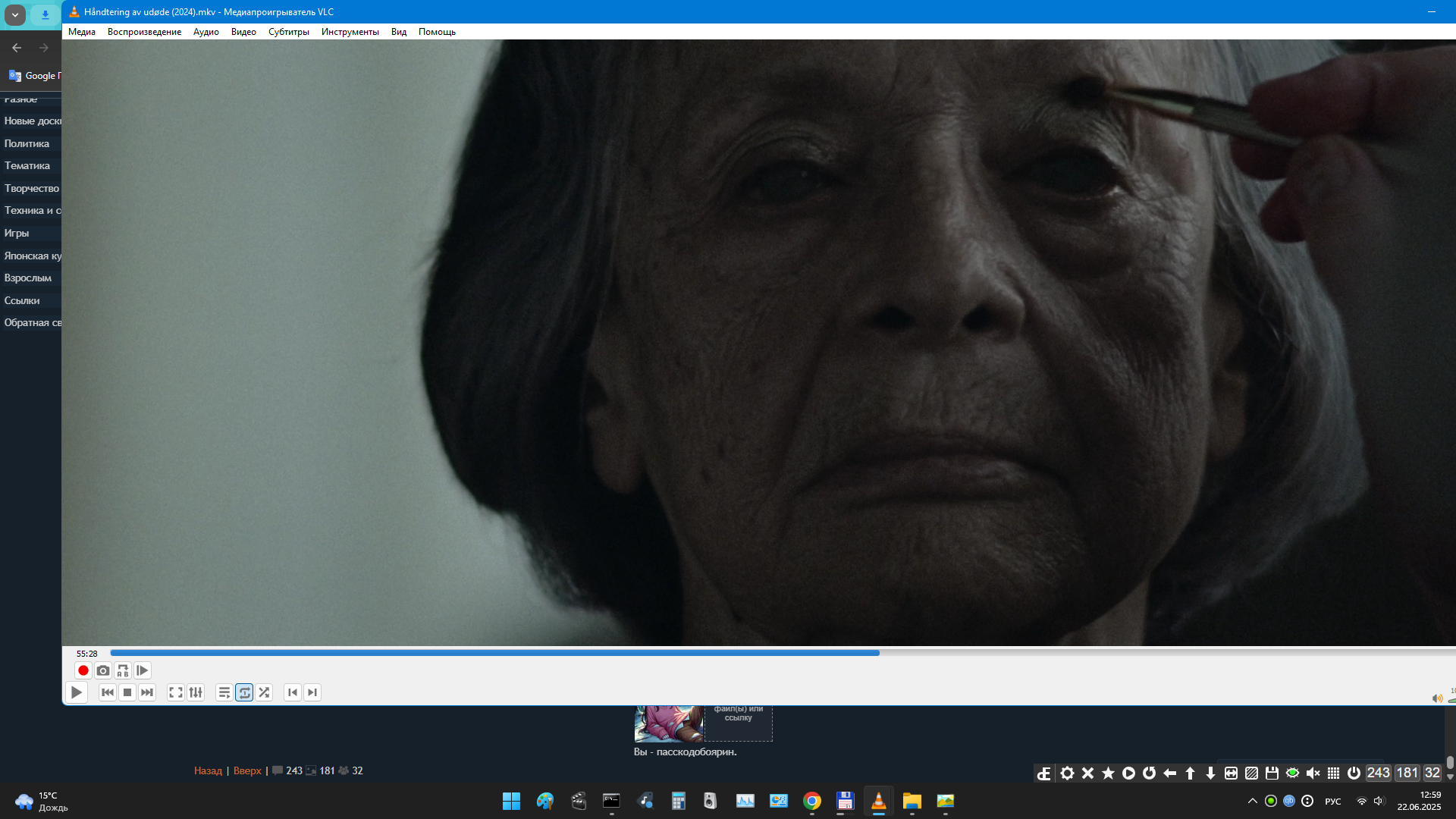Set the A-B loop points
The height and width of the screenshot is (819, 1456).
click(123, 670)
